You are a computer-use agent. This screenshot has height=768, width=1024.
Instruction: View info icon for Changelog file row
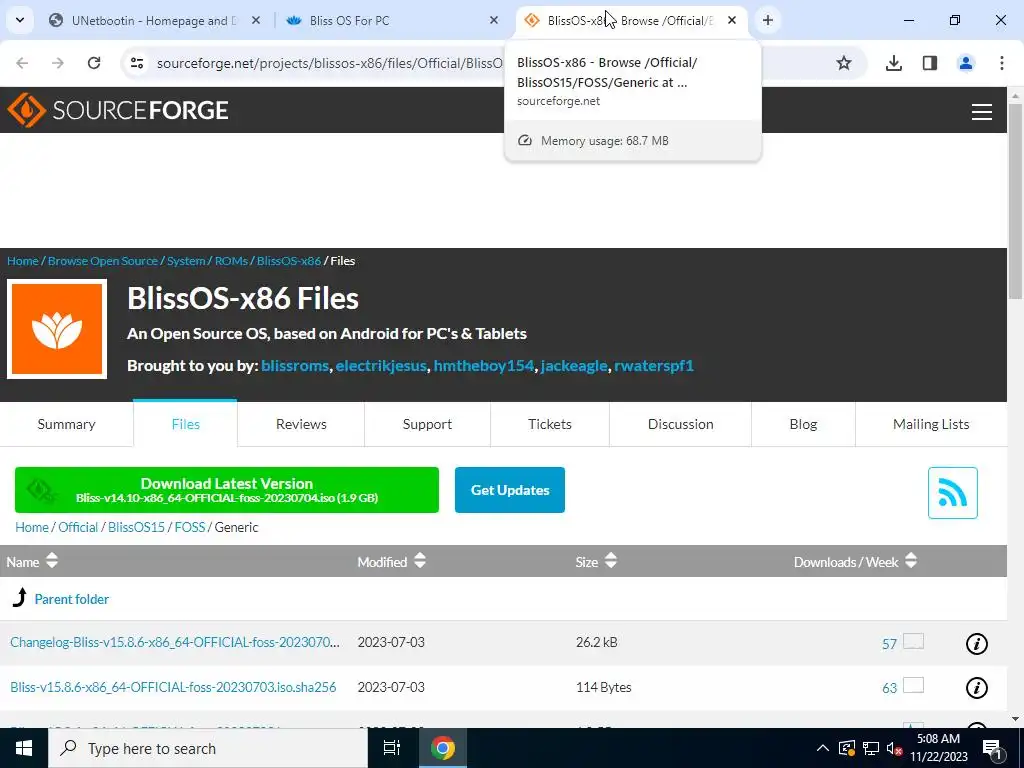976,644
